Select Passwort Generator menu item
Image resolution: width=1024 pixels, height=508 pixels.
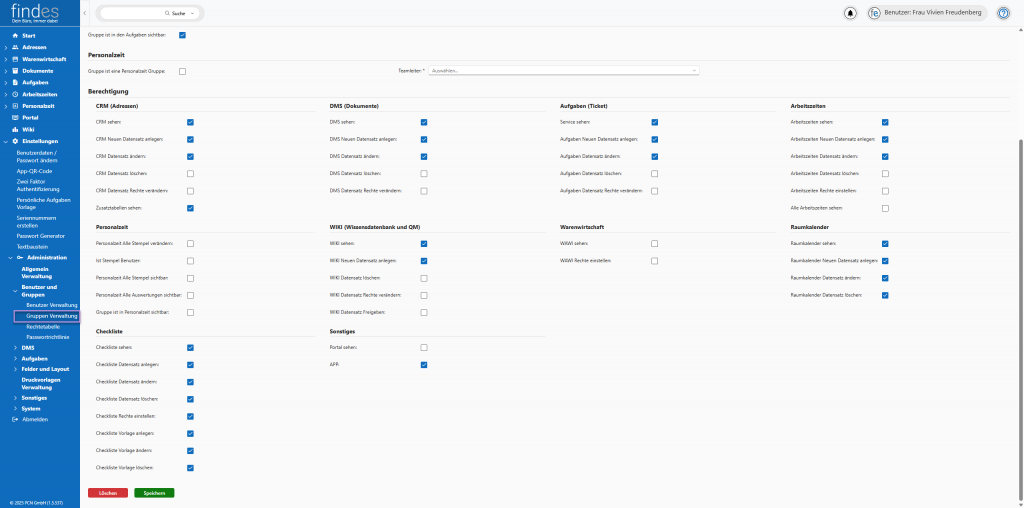[40, 235]
